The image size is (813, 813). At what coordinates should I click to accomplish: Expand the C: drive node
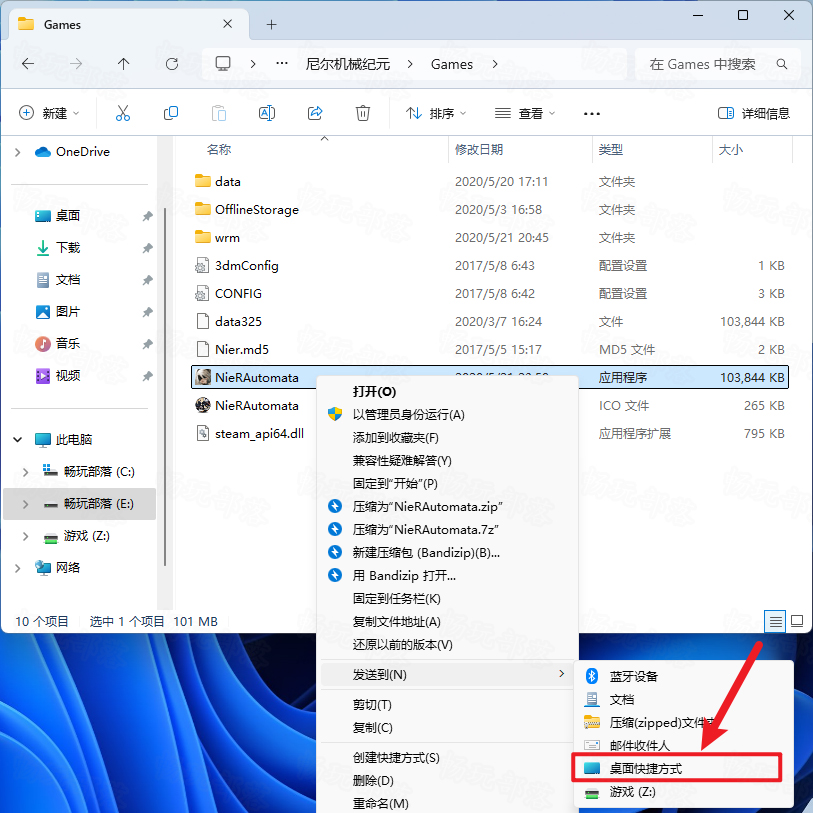(x=25, y=472)
